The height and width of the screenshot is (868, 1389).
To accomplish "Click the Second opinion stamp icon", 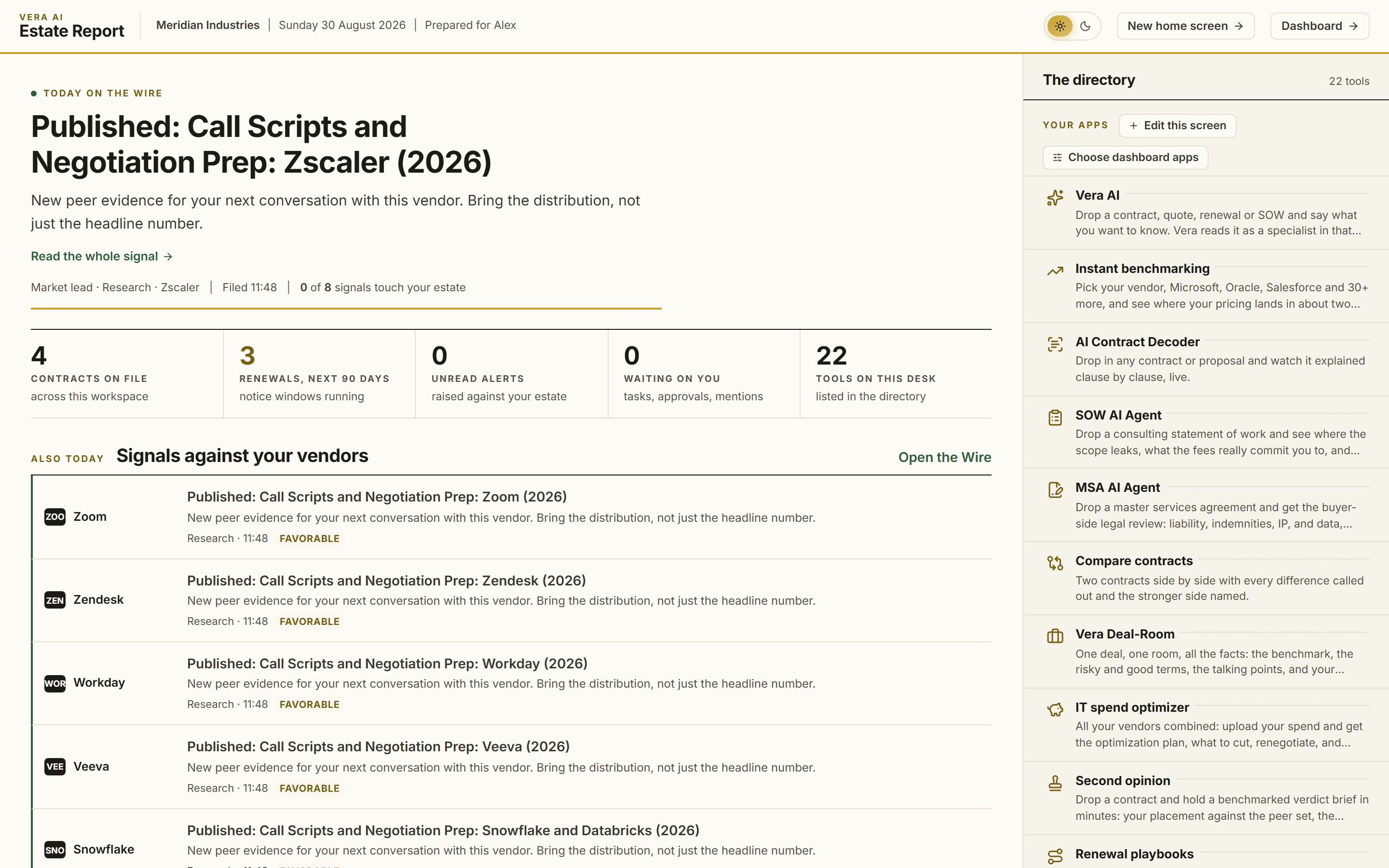I will coord(1055,783).
